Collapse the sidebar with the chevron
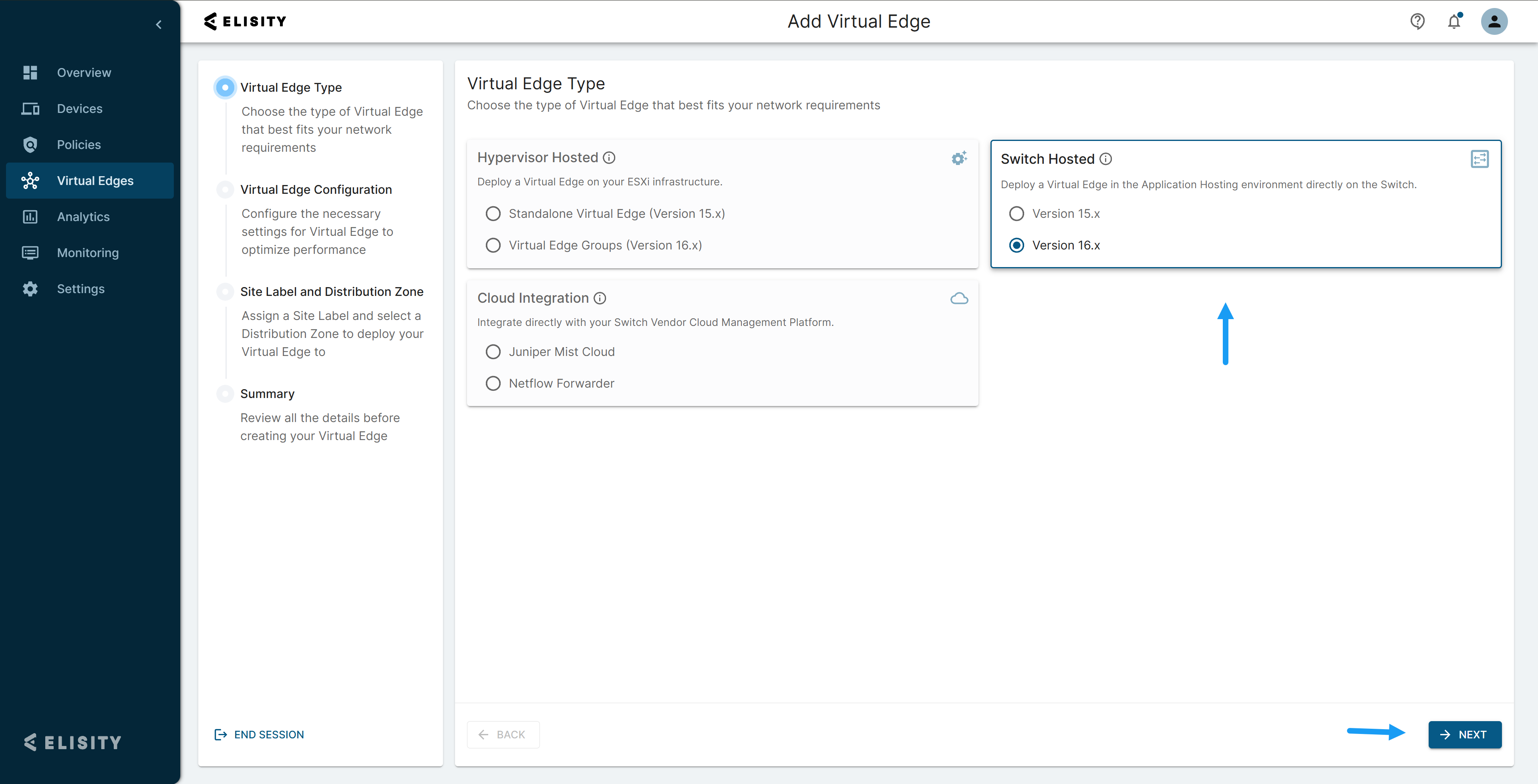This screenshot has width=1538, height=784. [x=159, y=24]
